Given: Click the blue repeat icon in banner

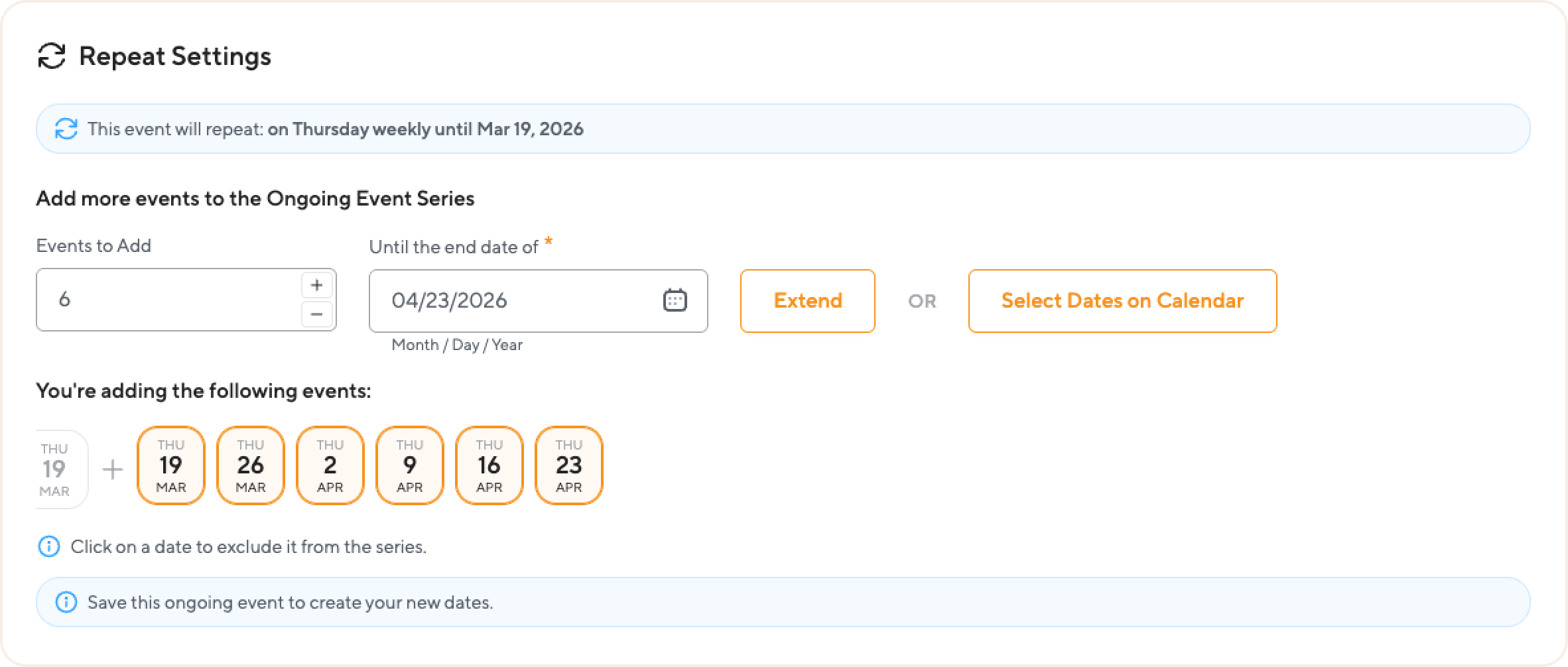Looking at the screenshot, I should pyautogui.click(x=66, y=129).
